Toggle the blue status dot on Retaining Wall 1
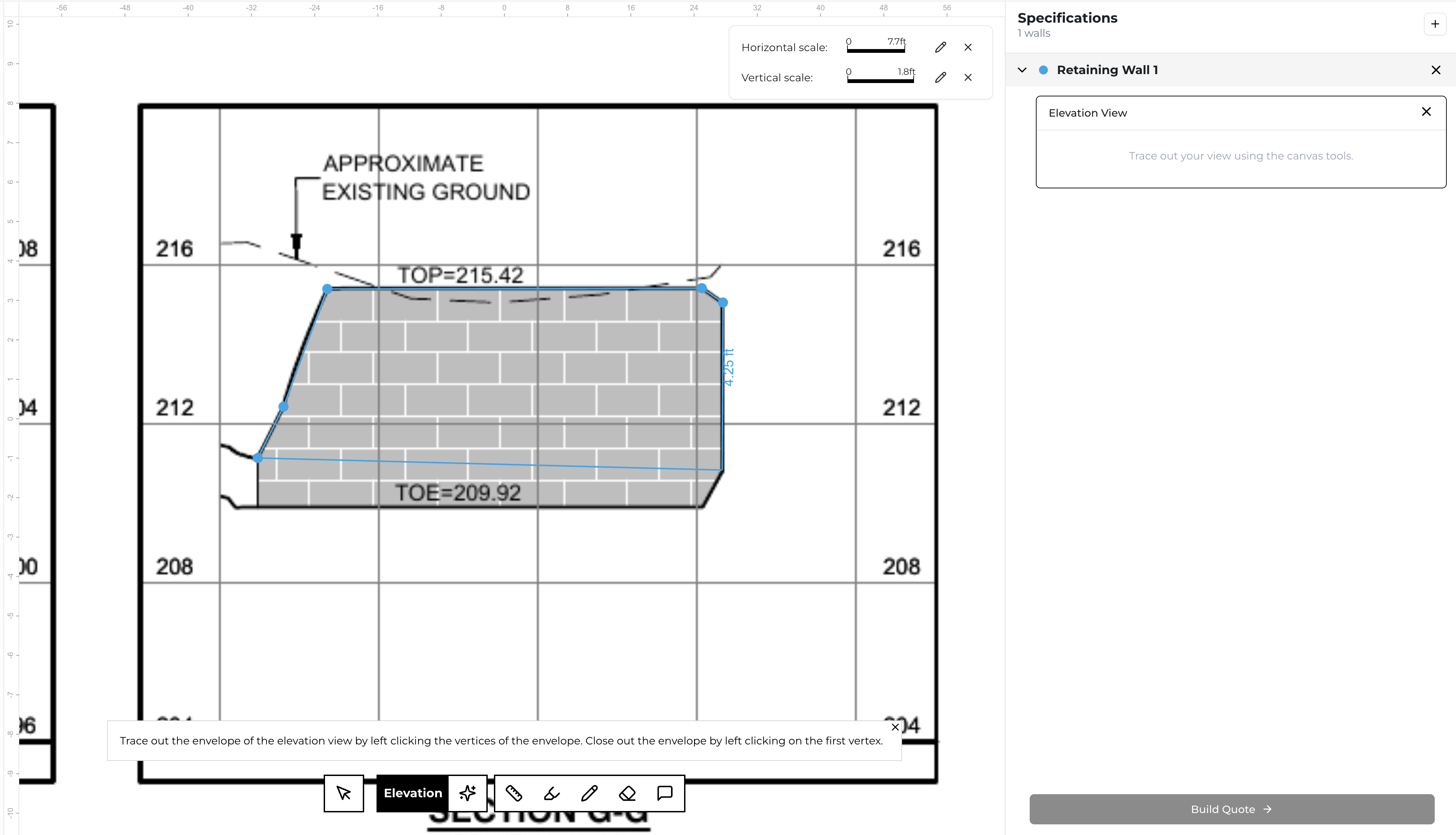The height and width of the screenshot is (835, 1456). point(1044,69)
